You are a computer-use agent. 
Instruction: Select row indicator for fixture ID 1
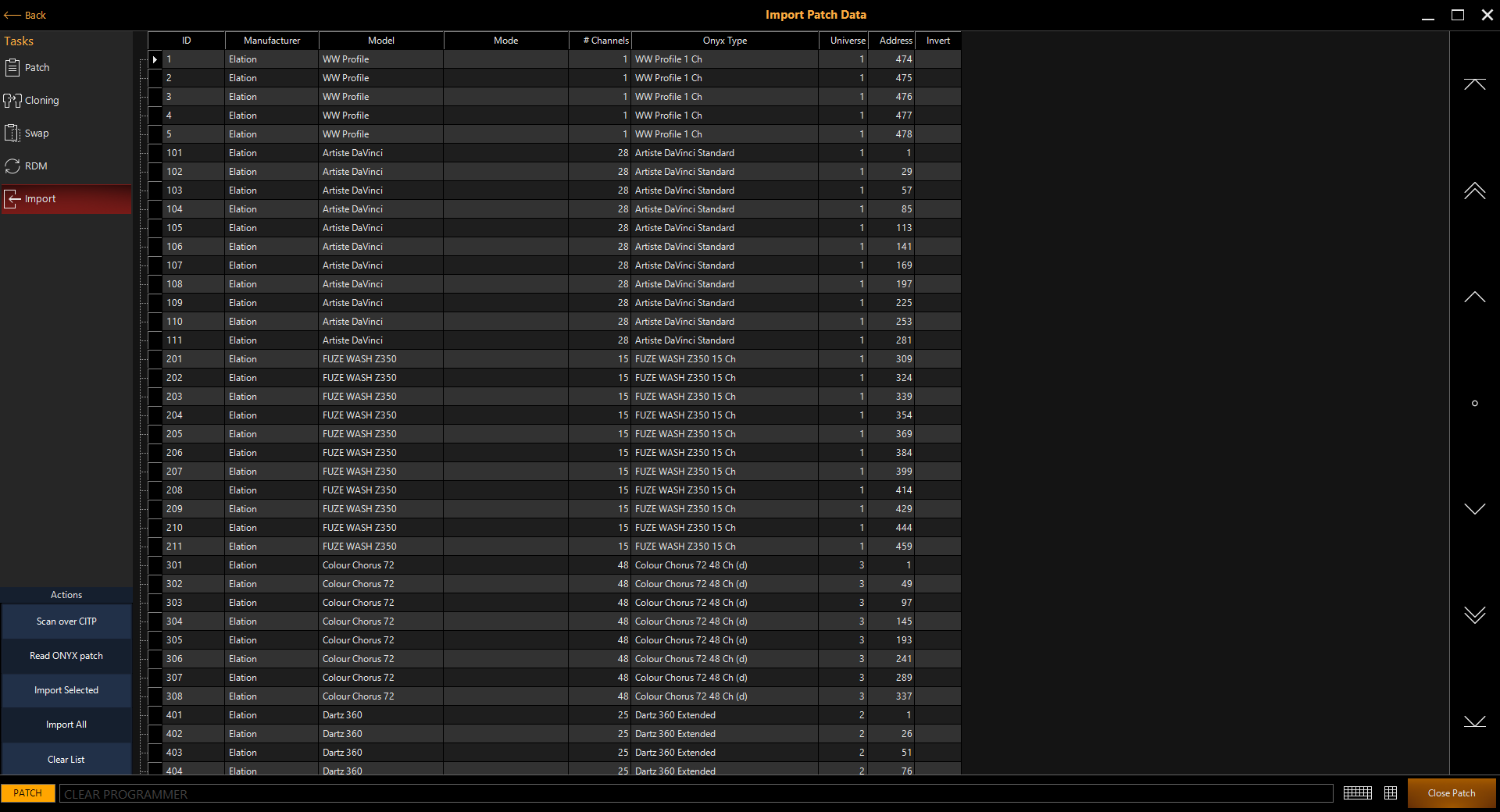coord(155,59)
